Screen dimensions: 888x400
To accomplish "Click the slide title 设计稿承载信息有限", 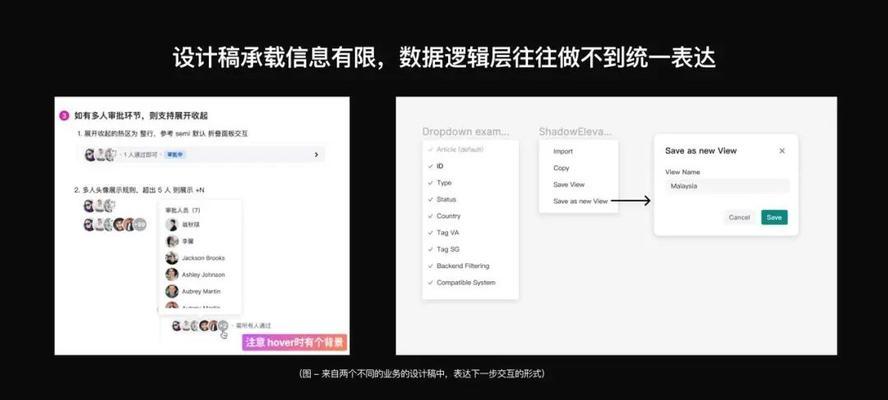I will pyautogui.click(x=274, y=58).
